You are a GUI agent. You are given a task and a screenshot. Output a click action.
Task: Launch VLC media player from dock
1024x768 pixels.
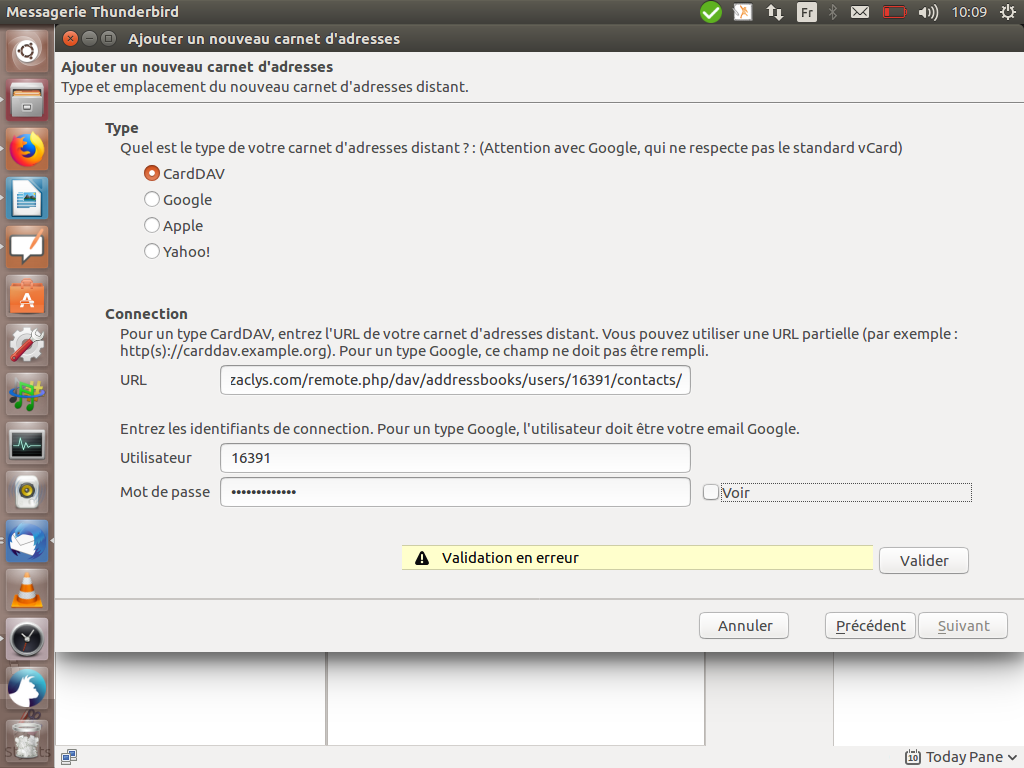pyautogui.click(x=28, y=590)
